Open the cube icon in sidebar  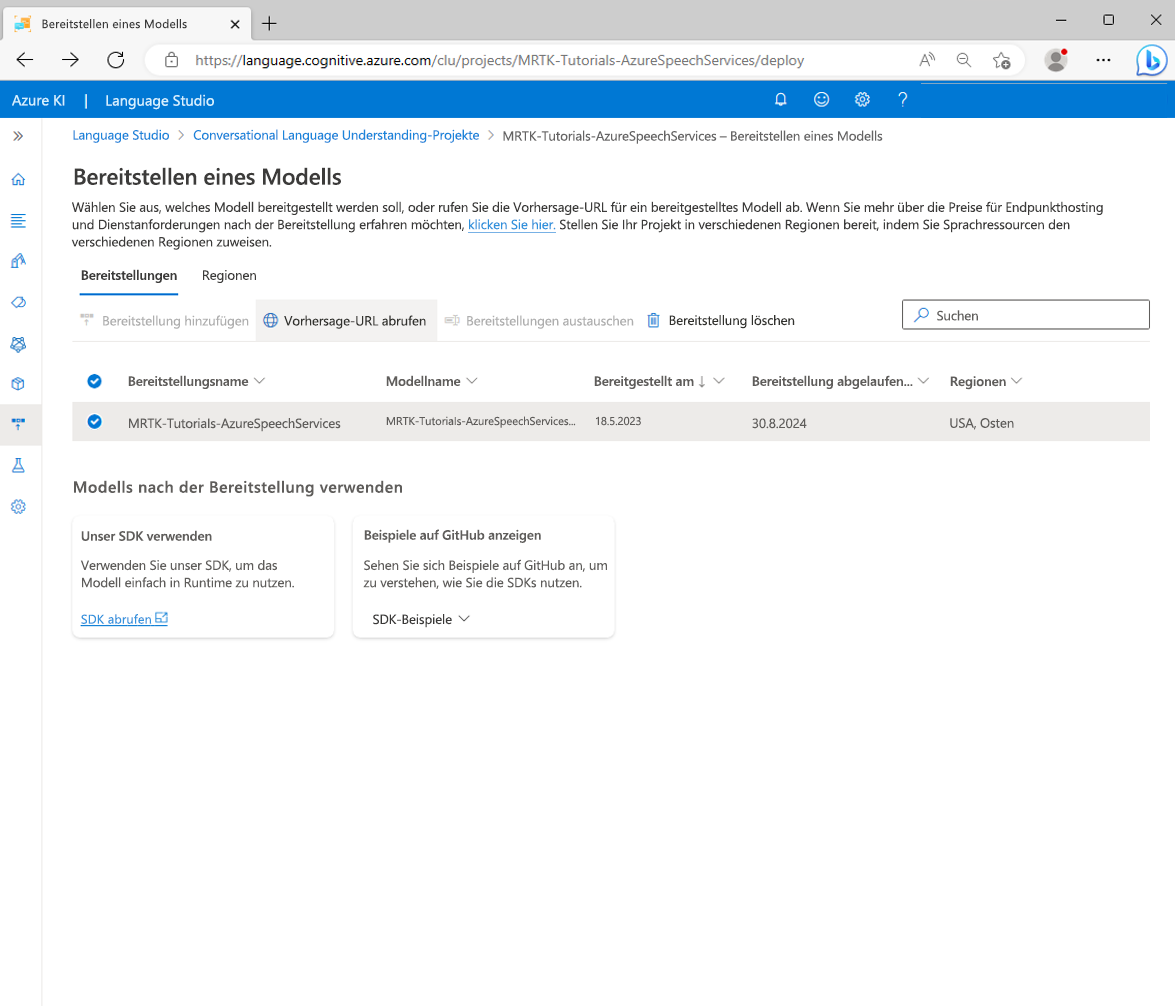pyautogui.click(x=18, y=384)
